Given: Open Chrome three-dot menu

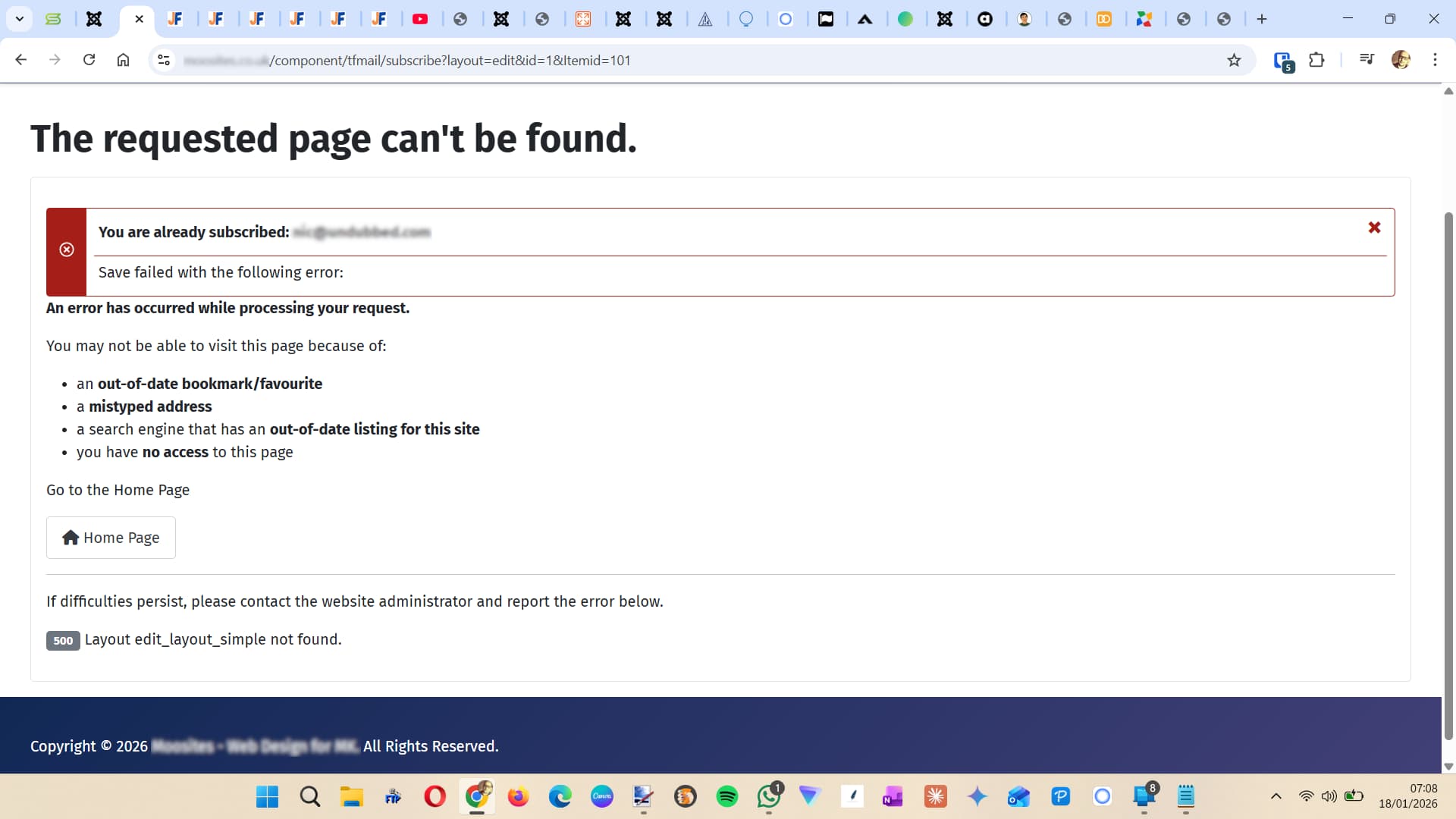Looking at the screenshot, I should pyautogui.click(x=1435, y=60).
